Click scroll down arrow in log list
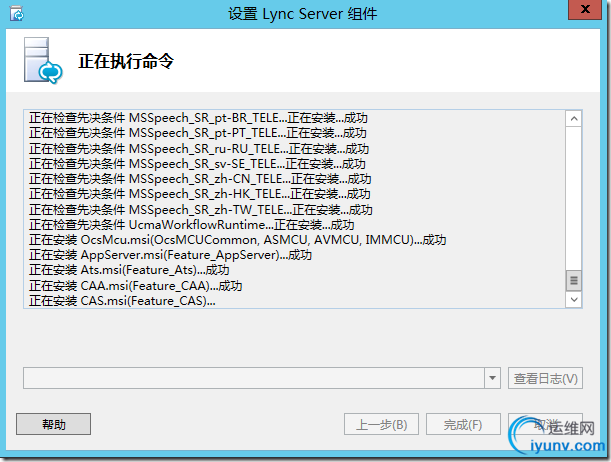Screen dimensions: 611x462 (x=574, y=300)
